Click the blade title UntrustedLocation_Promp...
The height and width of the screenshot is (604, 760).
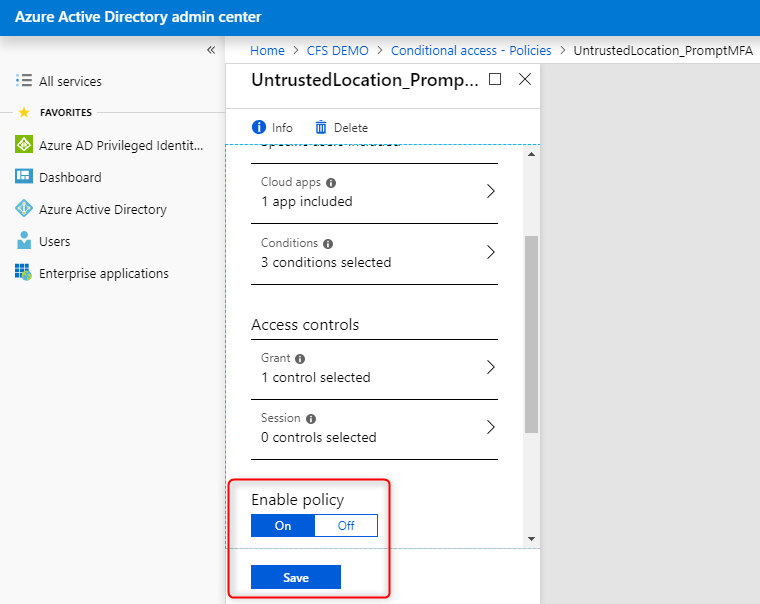[x=364, y=80]
